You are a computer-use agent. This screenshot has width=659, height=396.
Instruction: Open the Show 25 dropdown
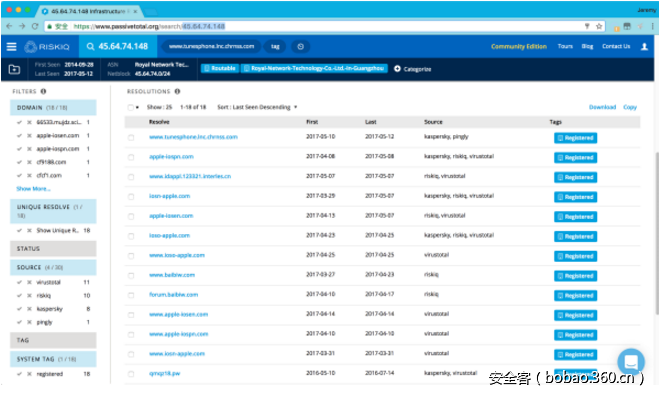(x=159, y=107)
